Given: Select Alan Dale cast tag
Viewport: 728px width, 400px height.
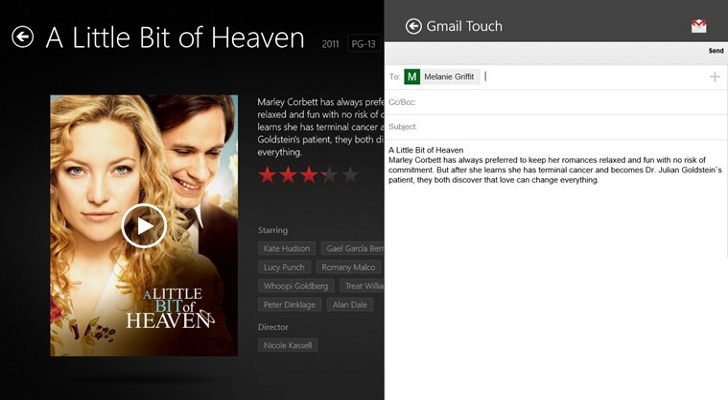Looking at the screenshot, I should (x=350, y=305).
